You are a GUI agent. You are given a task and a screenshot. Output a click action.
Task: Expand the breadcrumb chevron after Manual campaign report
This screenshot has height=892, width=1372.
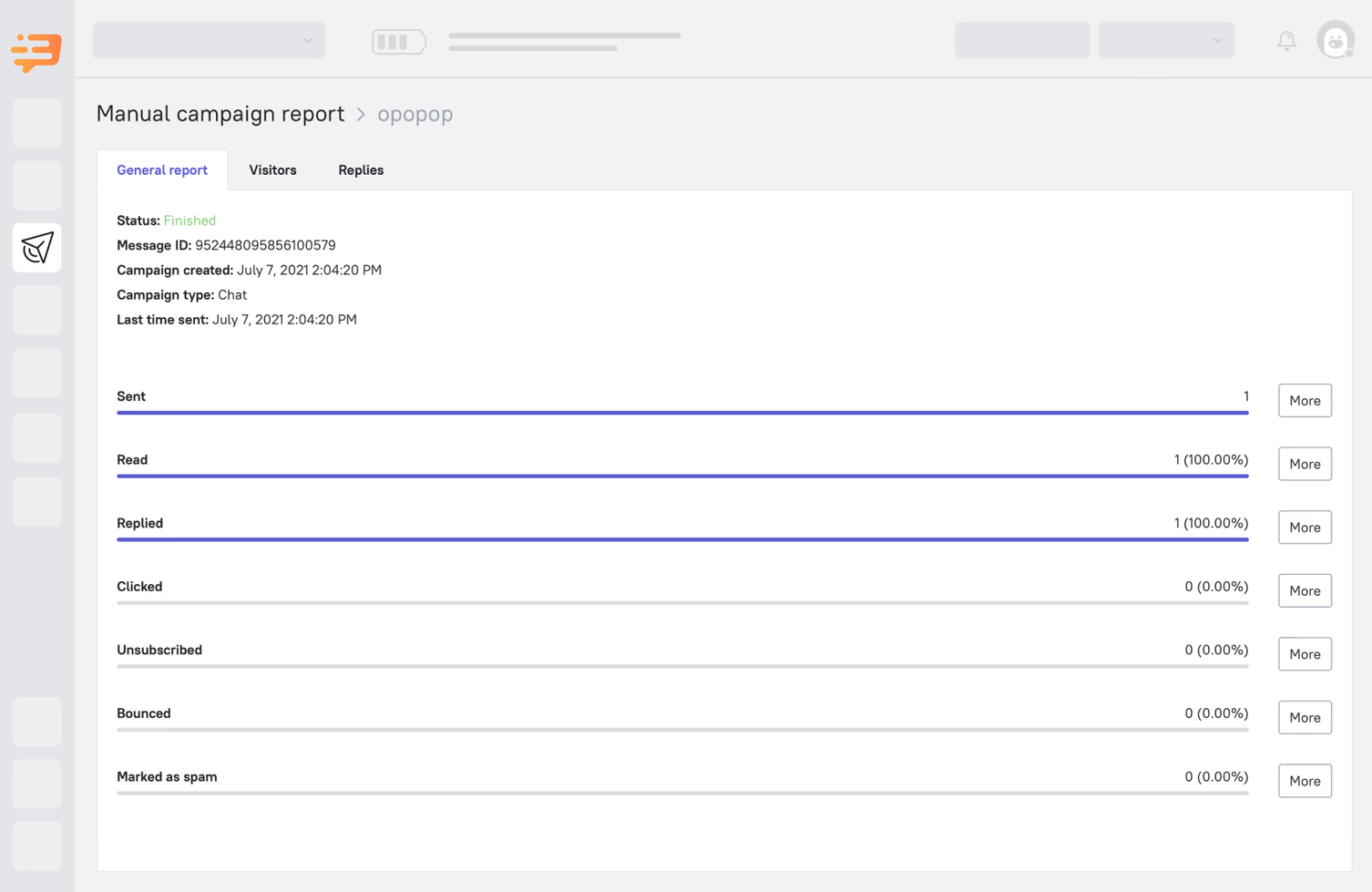361,115
